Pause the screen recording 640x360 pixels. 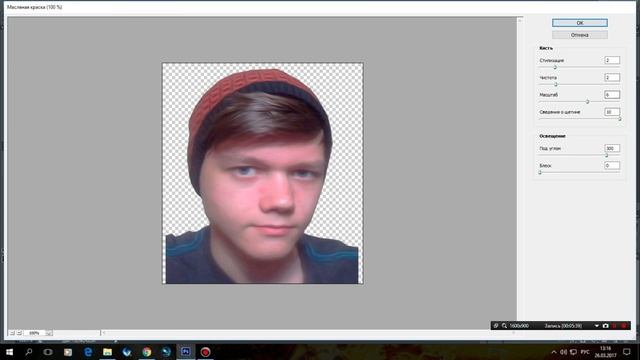tap(615, 326)
